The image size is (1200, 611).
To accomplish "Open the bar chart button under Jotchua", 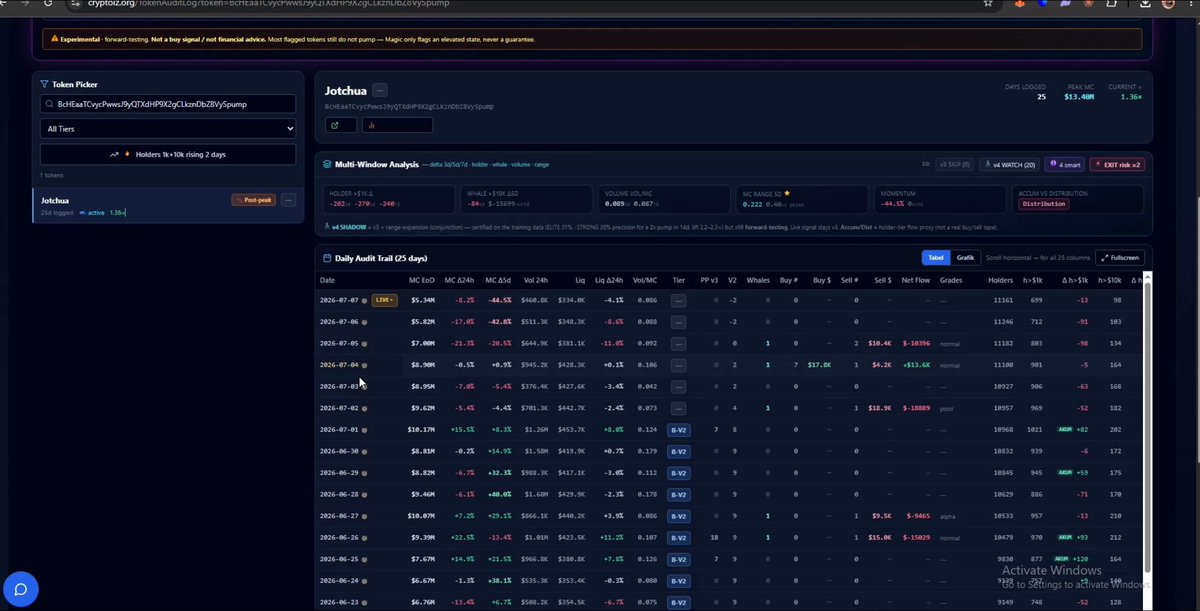I will tap(397, 125).
